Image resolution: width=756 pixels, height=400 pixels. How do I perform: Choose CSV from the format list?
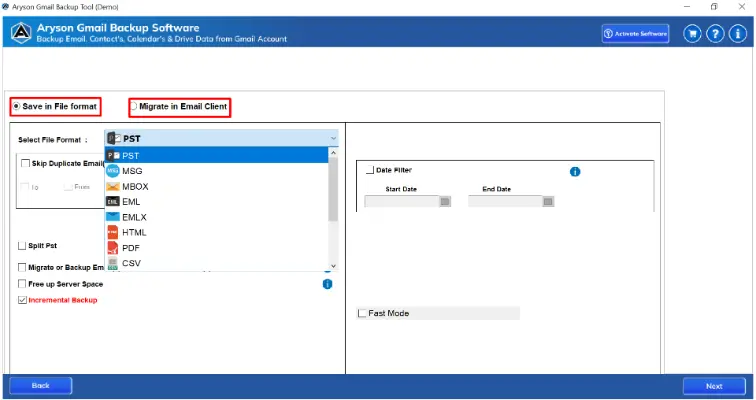tap(216, 263)
